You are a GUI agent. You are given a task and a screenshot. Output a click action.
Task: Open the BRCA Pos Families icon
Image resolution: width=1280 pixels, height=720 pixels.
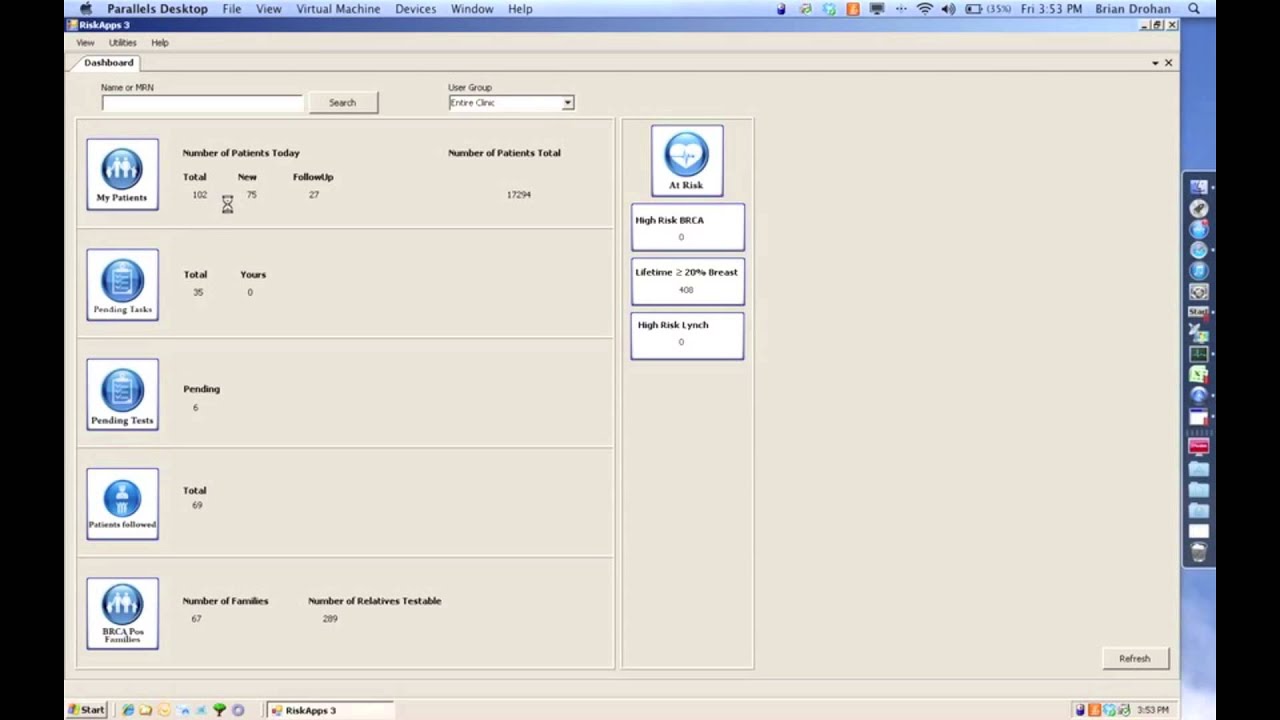pyautogui.click(x=122, y=614)
